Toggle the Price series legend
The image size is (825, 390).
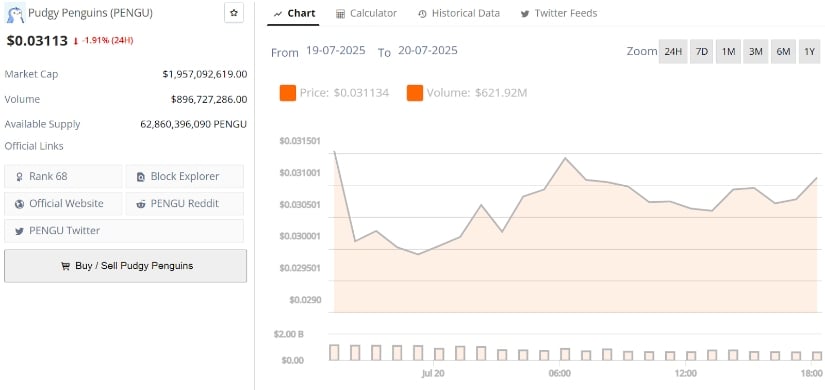tap(335, 93)
